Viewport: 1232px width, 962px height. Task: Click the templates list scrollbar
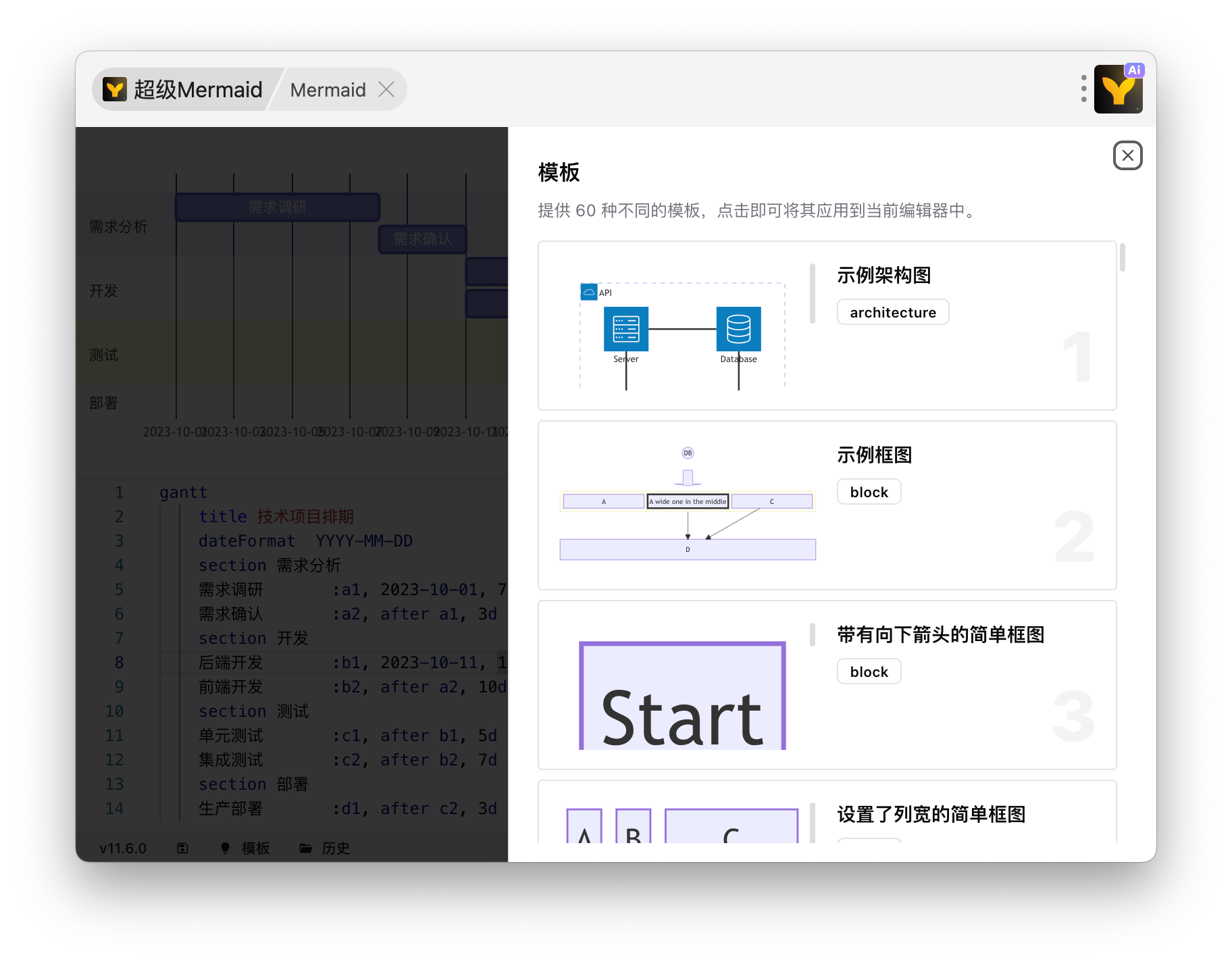[x=1123, y=257]
